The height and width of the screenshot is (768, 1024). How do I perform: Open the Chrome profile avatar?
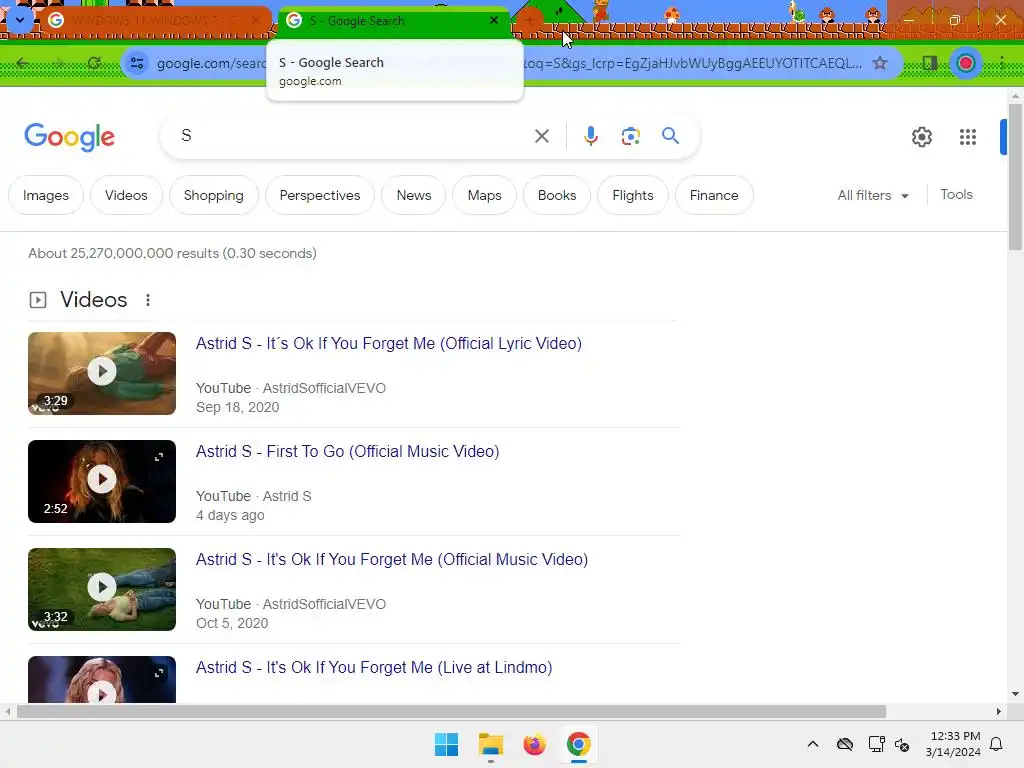966,63
